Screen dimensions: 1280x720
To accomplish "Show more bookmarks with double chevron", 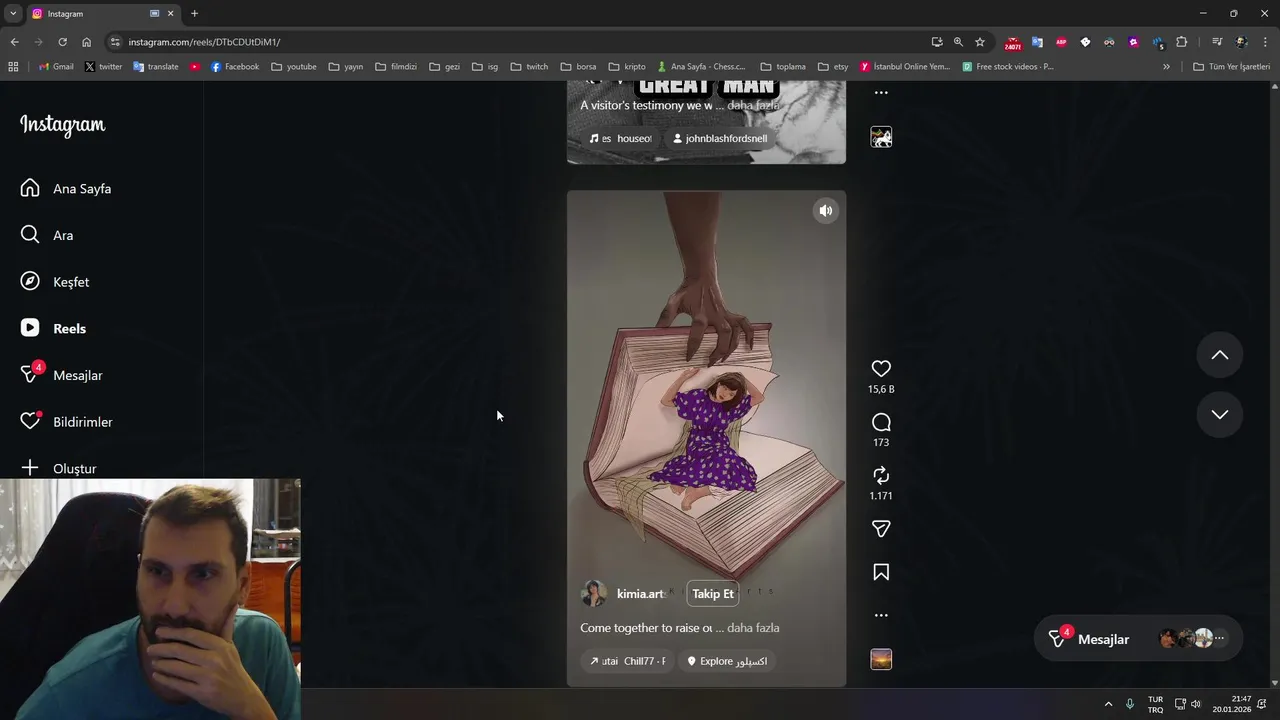I will coord(1166,67).
